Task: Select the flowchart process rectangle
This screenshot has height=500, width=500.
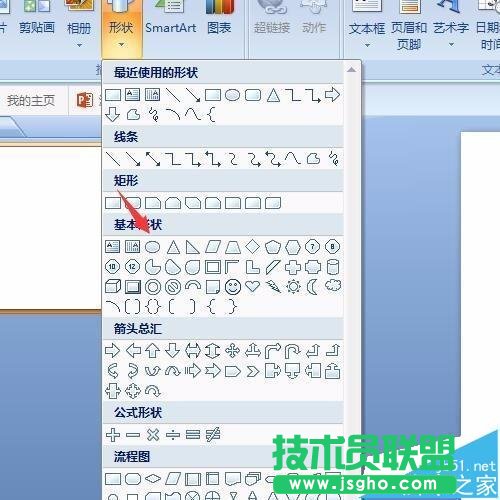Action: [x=113, y=479]
